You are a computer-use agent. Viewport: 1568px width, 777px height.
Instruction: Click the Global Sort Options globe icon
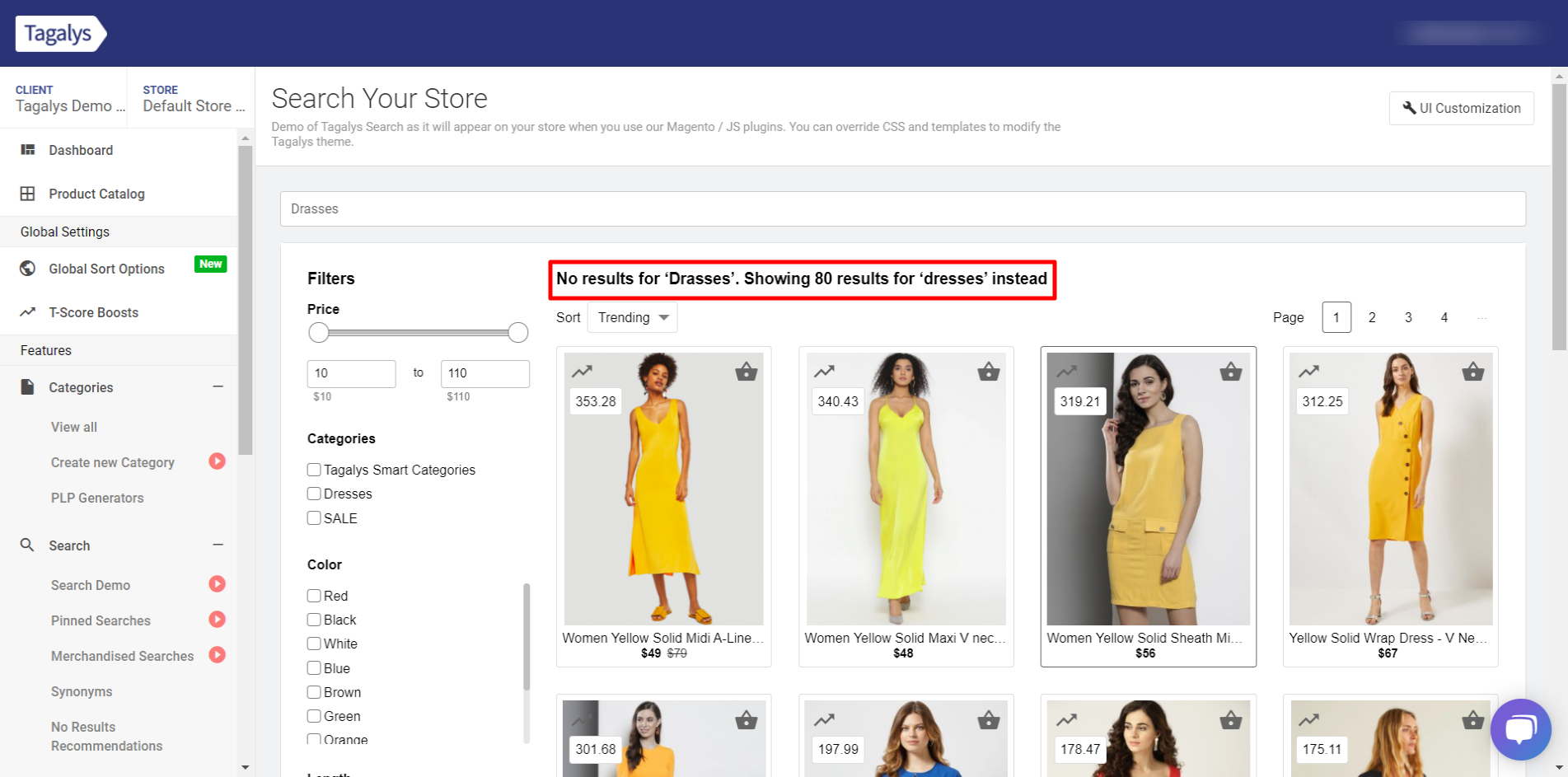tap(28, 269)
